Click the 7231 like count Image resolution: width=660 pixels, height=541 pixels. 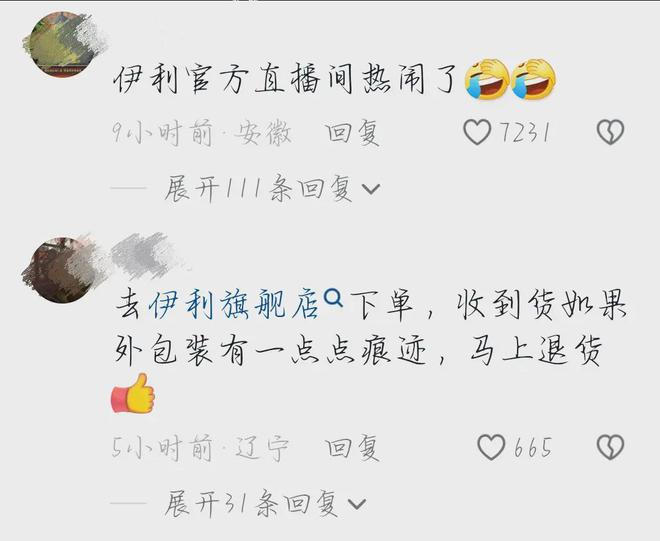(x=525, y=132)
